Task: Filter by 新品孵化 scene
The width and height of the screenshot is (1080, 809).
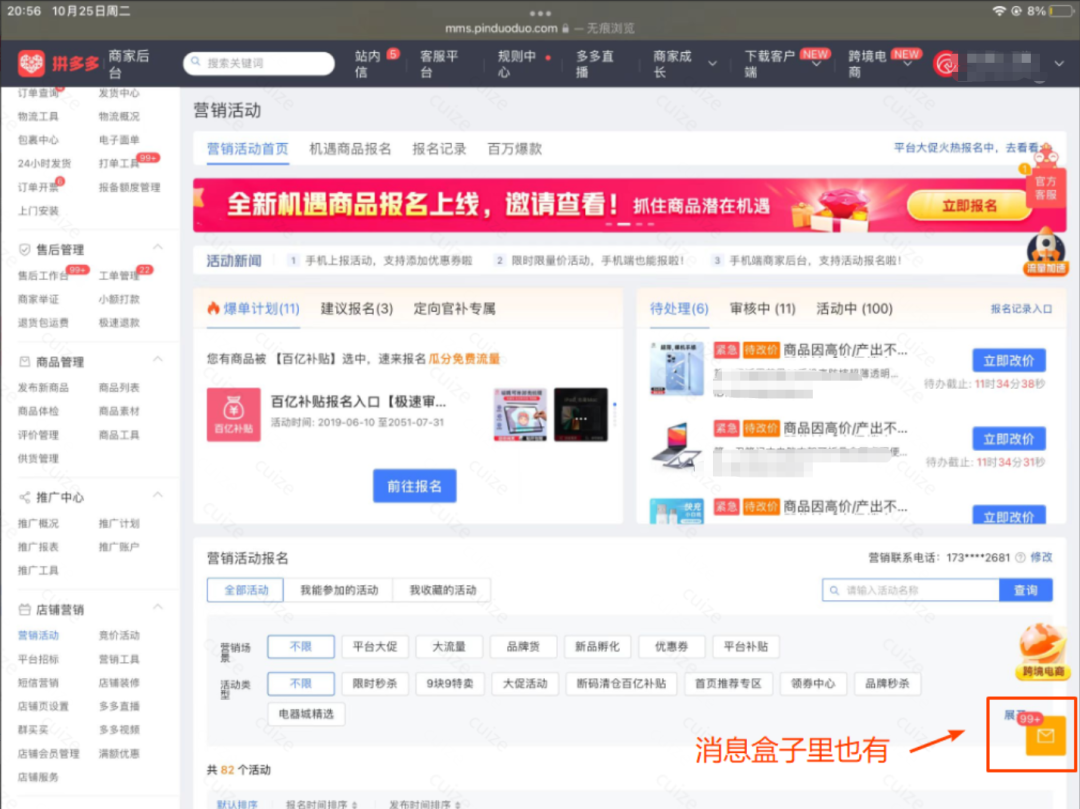Action: pos(597,647)
